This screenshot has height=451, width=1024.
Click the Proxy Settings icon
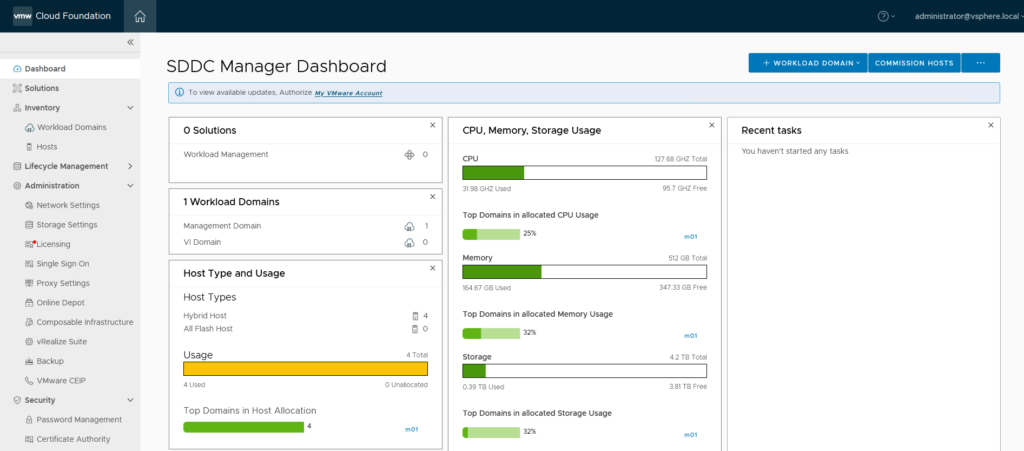pyautogui.click(x=29, y=283)
